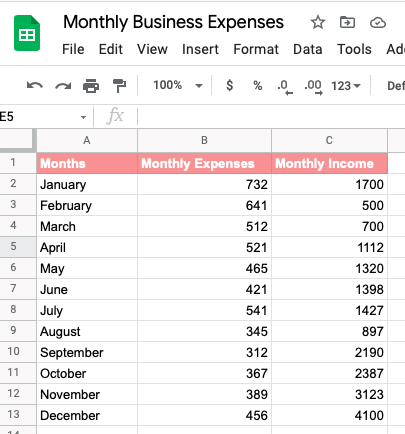The width and height of the screenshot is (405, 434).
Task: Select the March cell
Action: click(87, 226)
